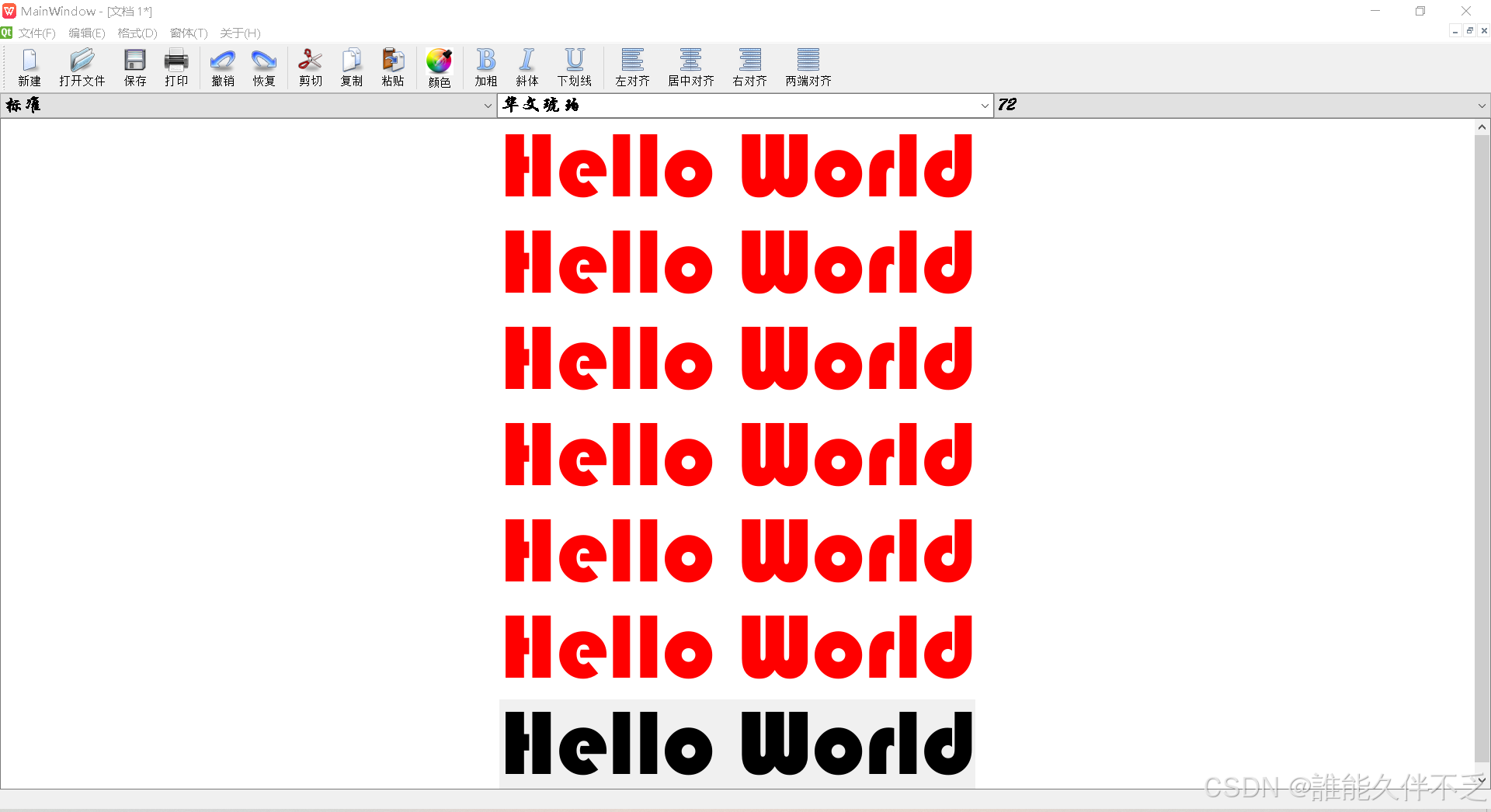
Task: Redo with the 恢复 arrow icon
Action: pyautogui.click(x=264, y=68)
